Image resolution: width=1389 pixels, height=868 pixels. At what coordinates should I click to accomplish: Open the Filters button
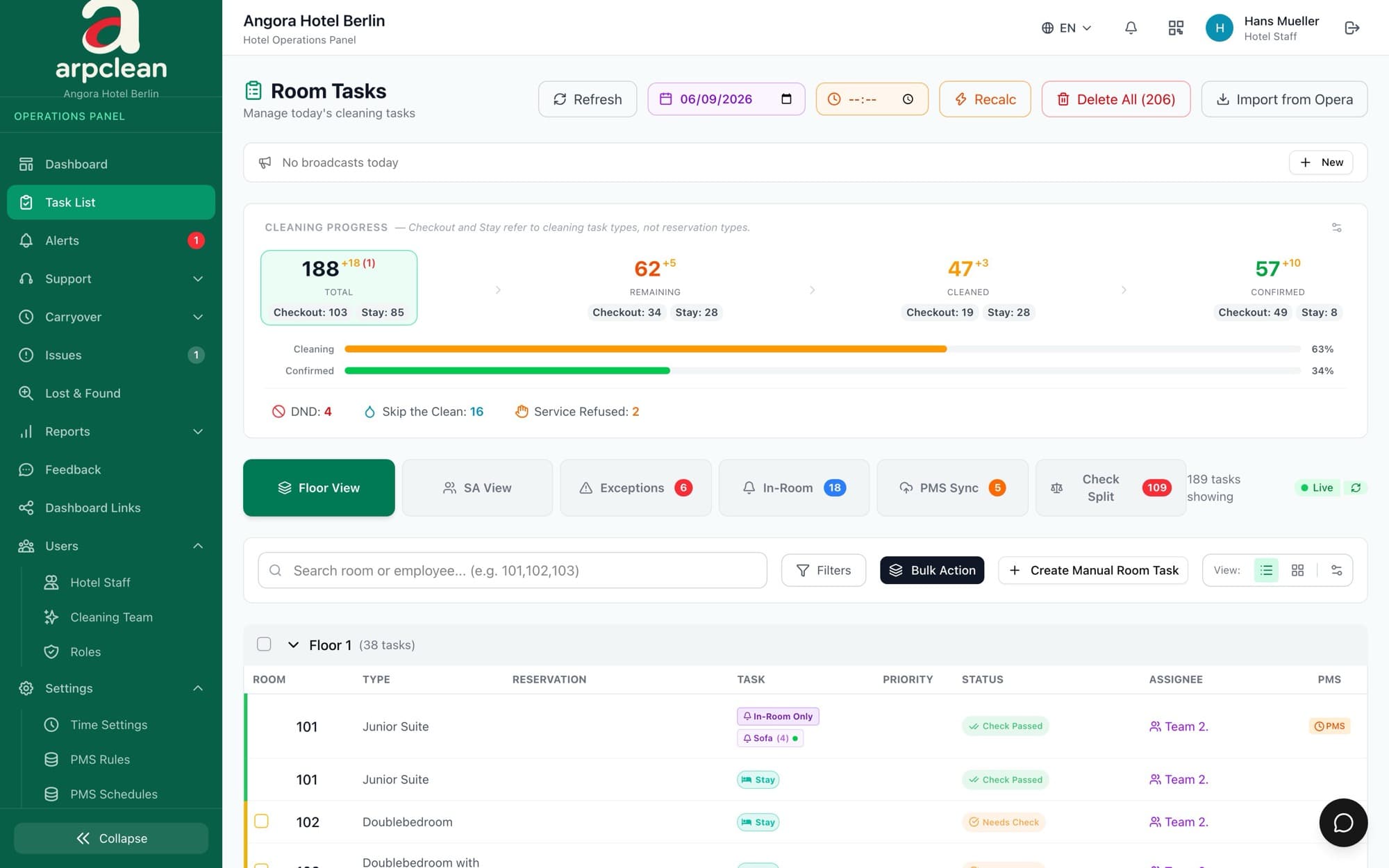(824, 570)
